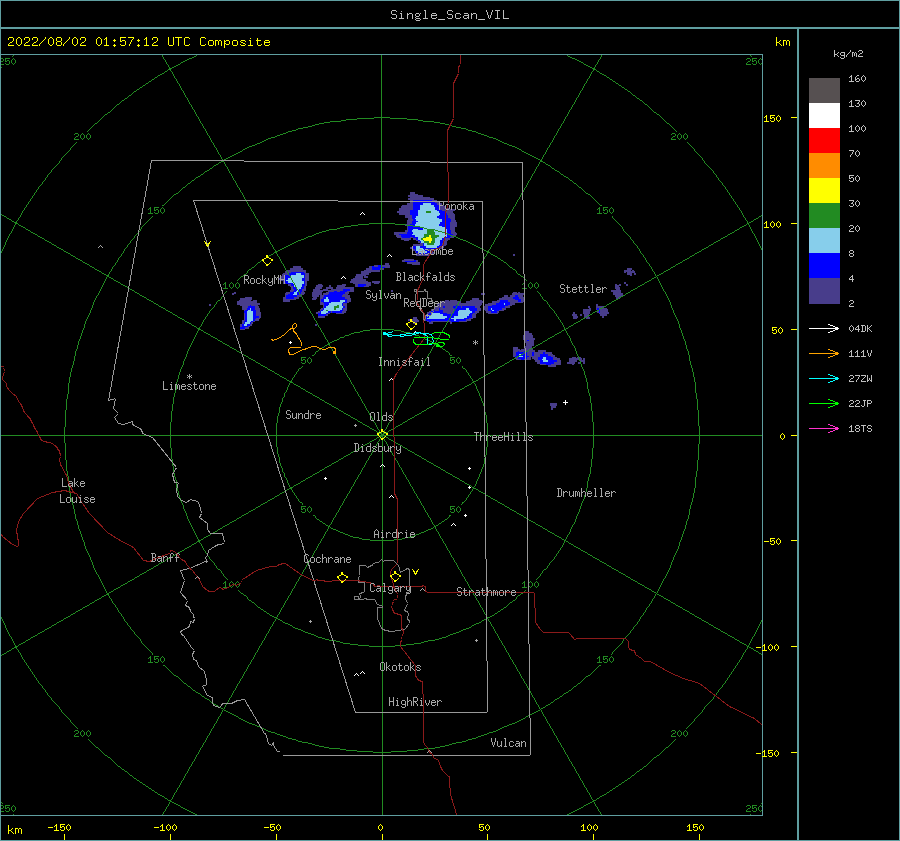Click the white 100-130 color scale swatch
Screen dimensions: 900x841
pyautogui.click(x=824, y=115)
